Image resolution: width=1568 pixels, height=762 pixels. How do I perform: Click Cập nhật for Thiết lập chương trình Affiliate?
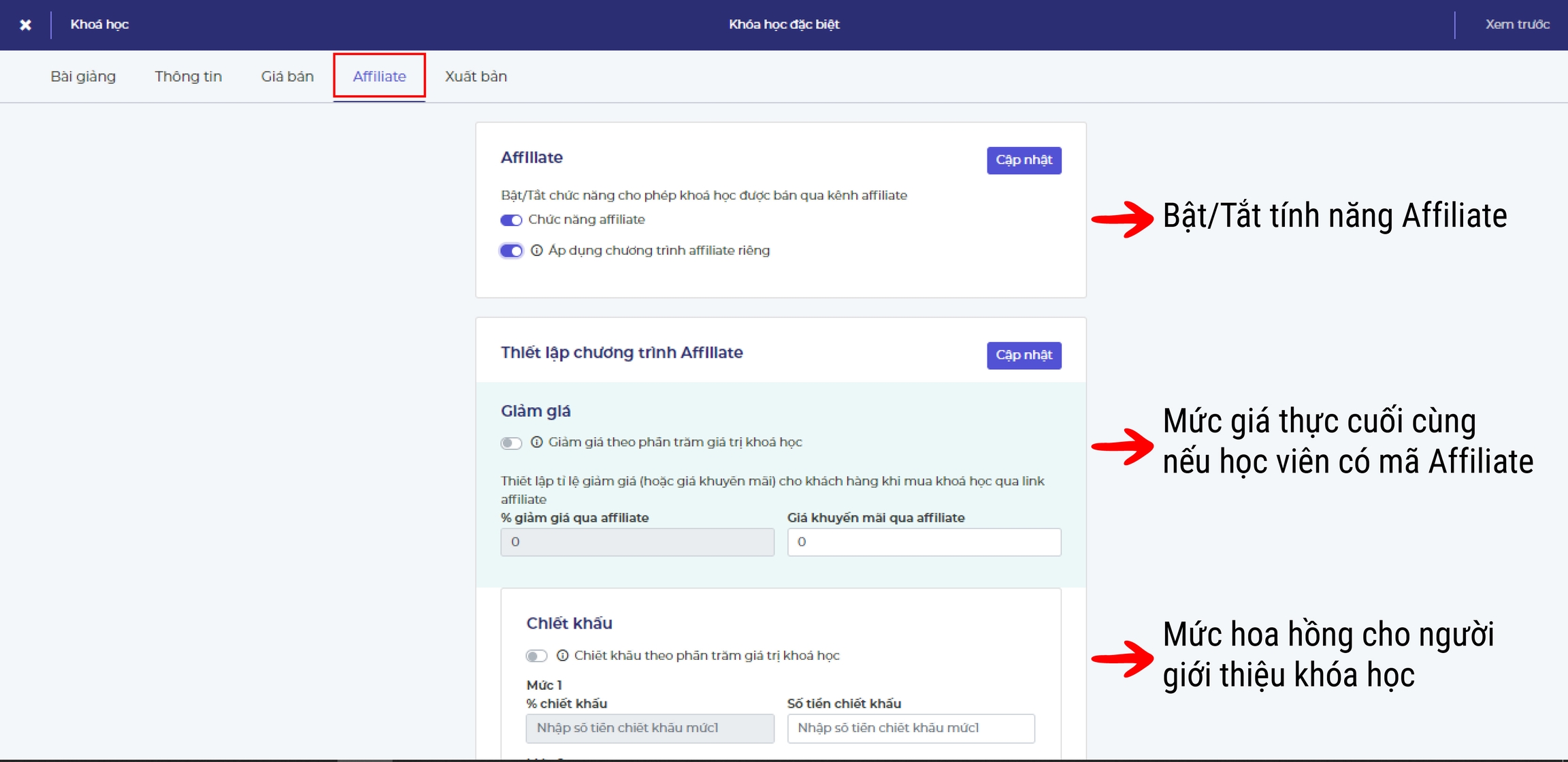1024,355
